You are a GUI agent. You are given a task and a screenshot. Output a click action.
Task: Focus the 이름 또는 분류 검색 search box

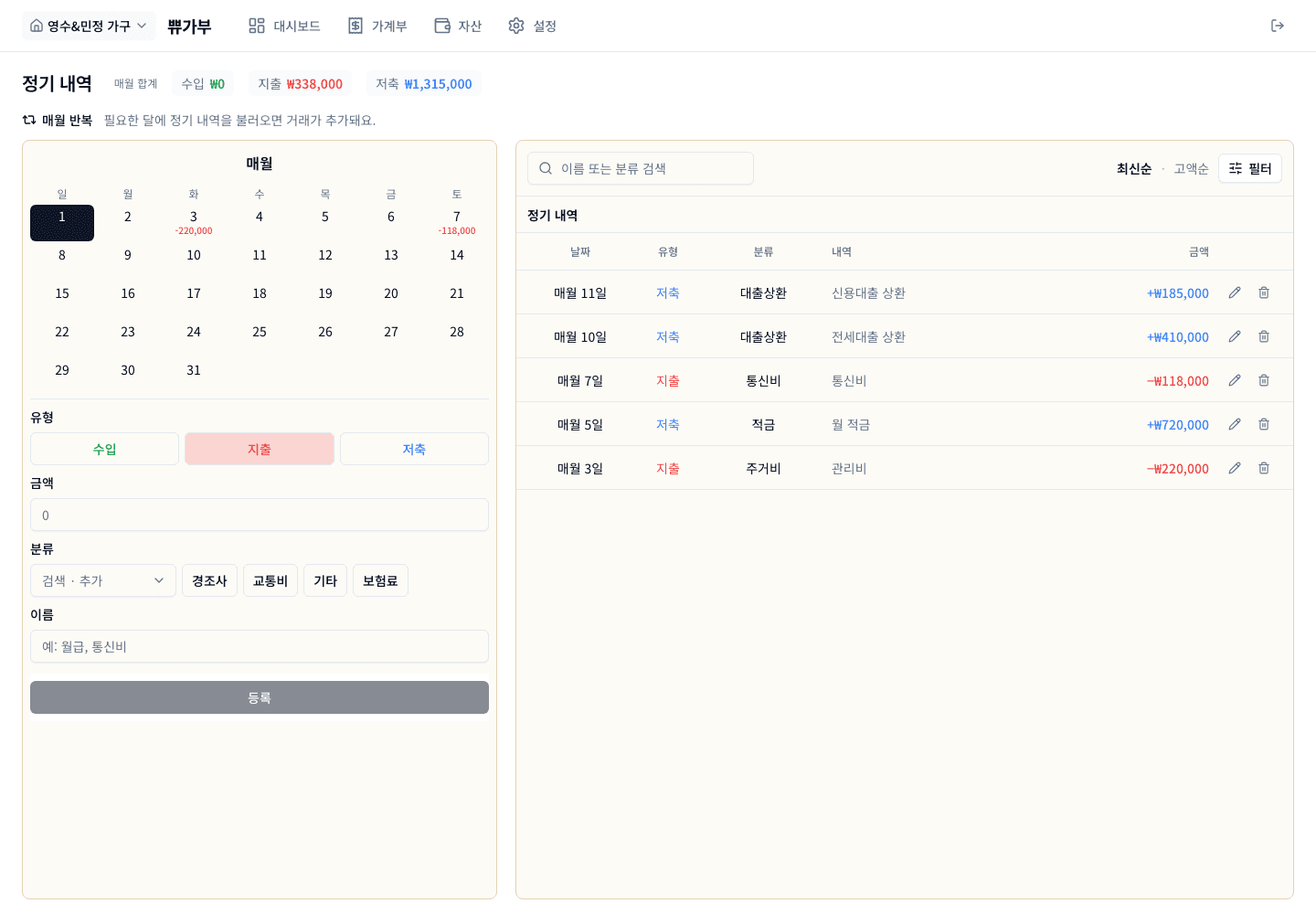[641, 168]
